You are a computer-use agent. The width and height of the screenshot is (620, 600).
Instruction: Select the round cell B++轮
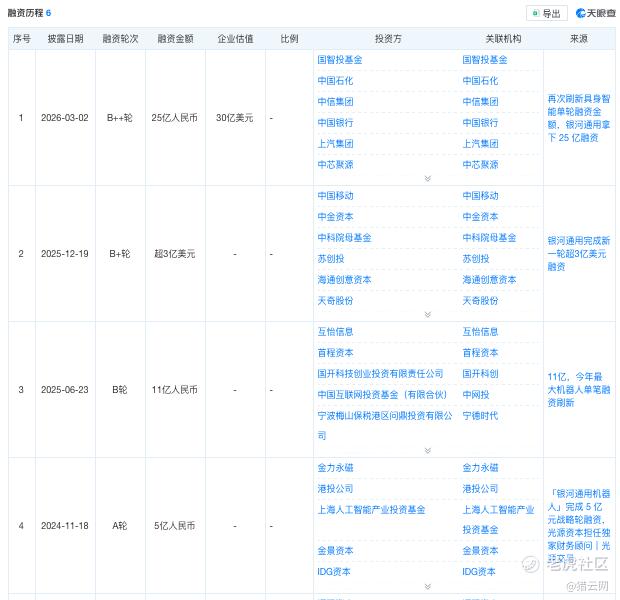click(120, 118)
